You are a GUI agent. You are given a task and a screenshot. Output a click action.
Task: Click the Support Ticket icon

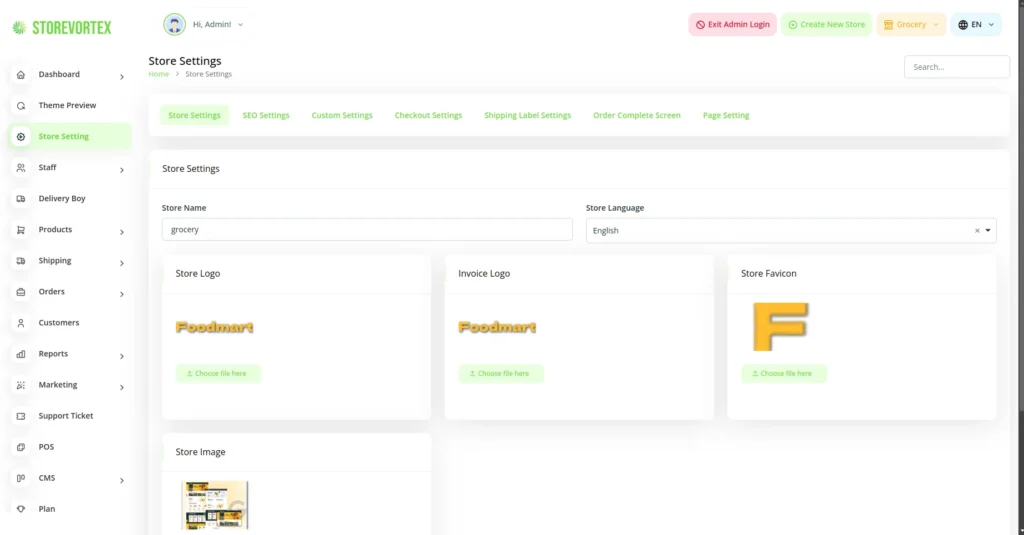click(21, 416)
